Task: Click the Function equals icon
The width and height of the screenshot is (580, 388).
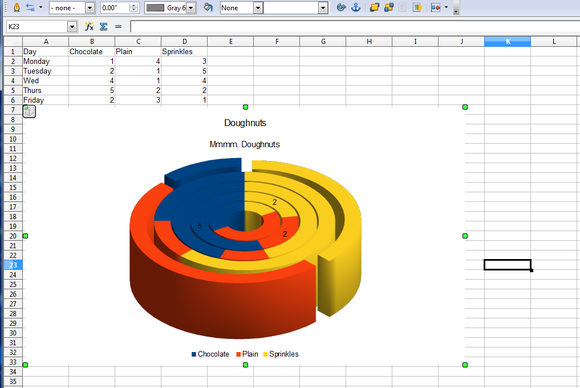Action: pos(118,27)
